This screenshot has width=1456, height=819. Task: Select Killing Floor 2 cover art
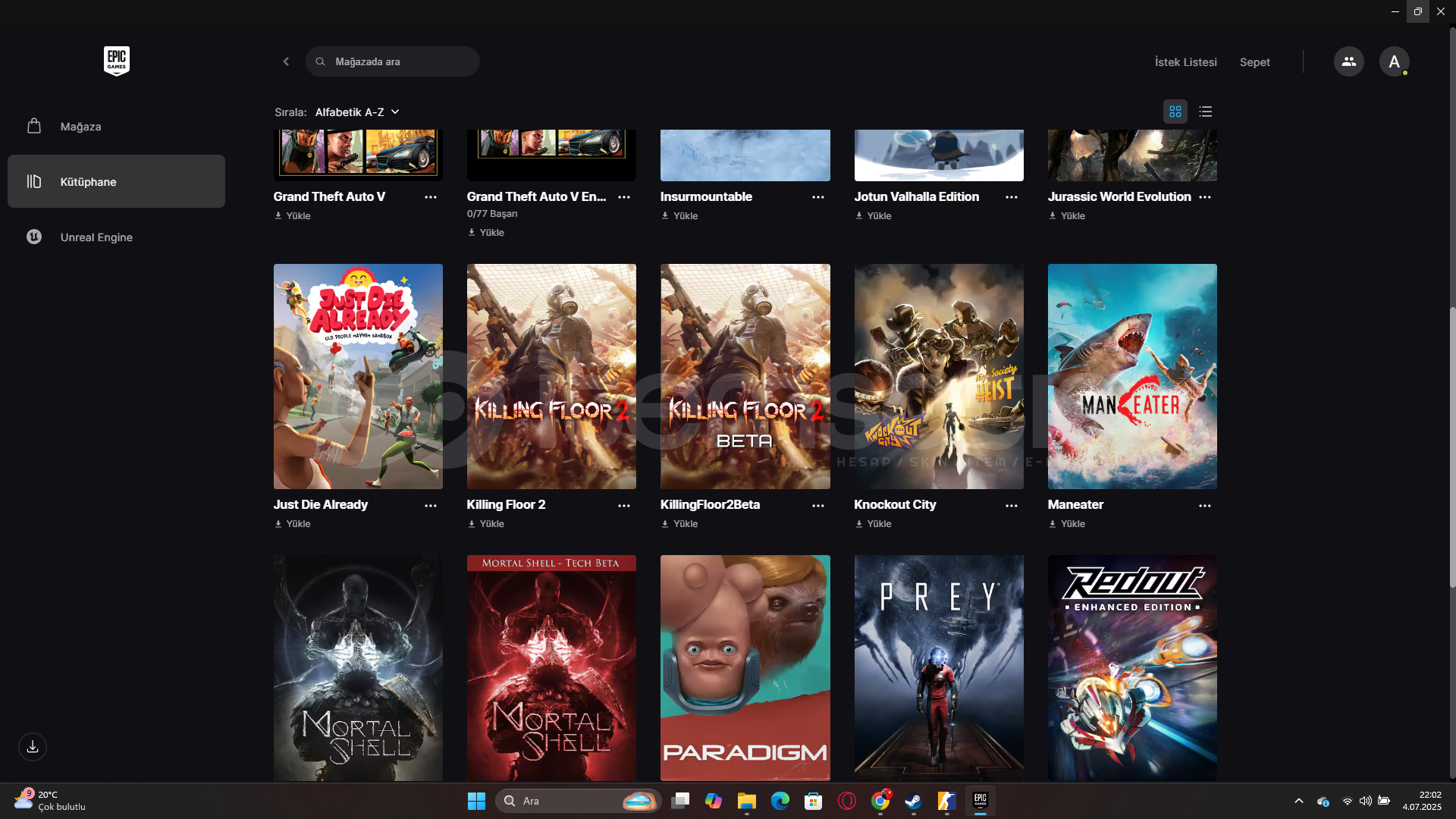point(551,376)
